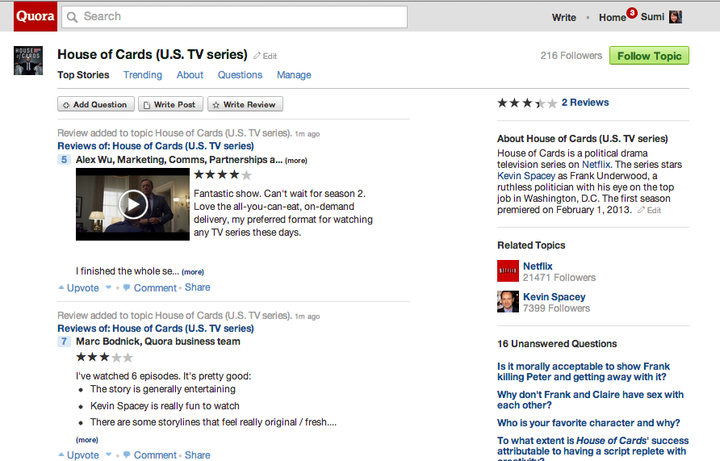Click the Netflix topic logo icon
Image resolution: width=720 pixels, height=461 pixels.
[x=508, y=271]
